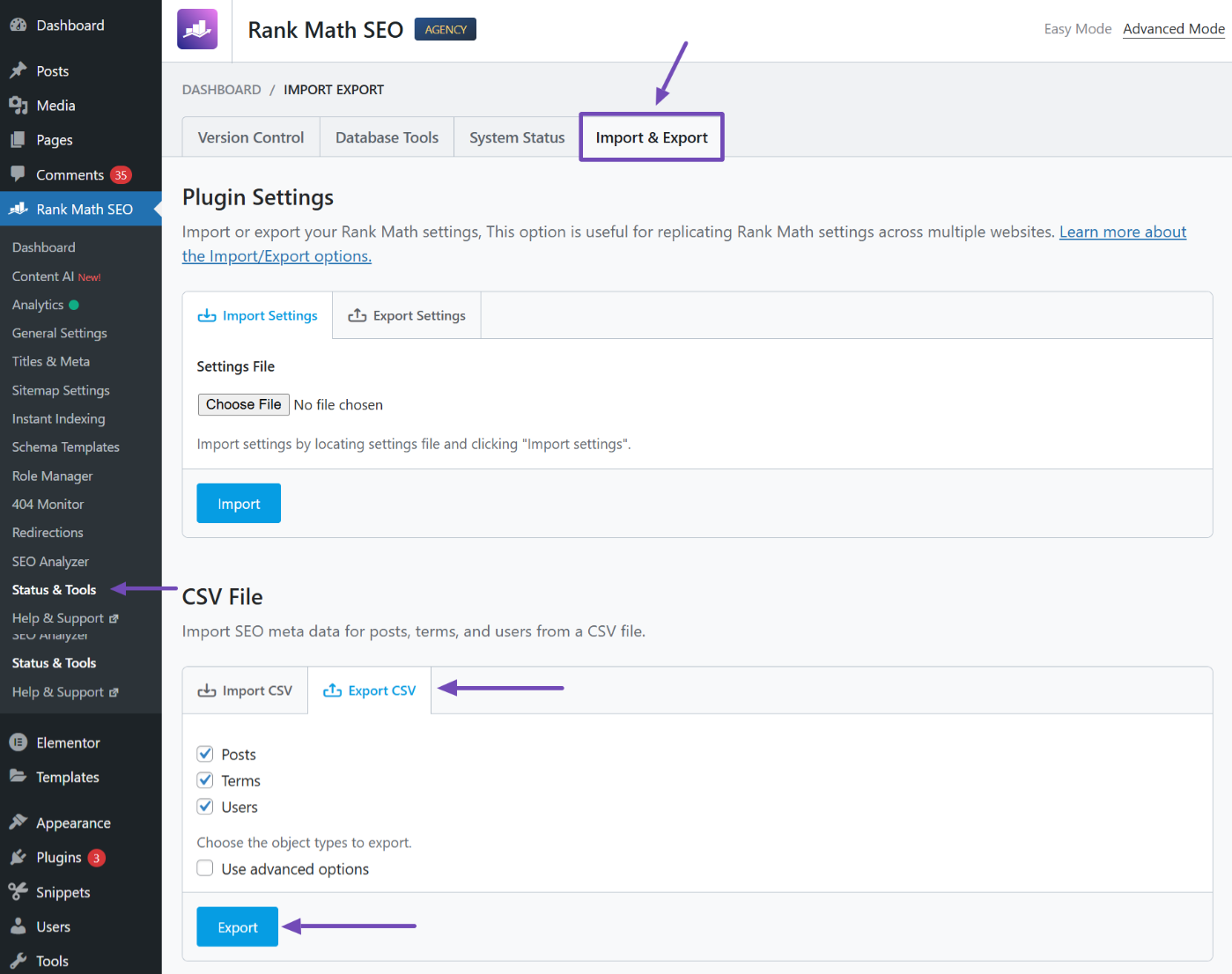Screen dimensions: 1232x974
Task: Open Analytics submenu item
Action: pyautogui.click(x=38, y=305)
